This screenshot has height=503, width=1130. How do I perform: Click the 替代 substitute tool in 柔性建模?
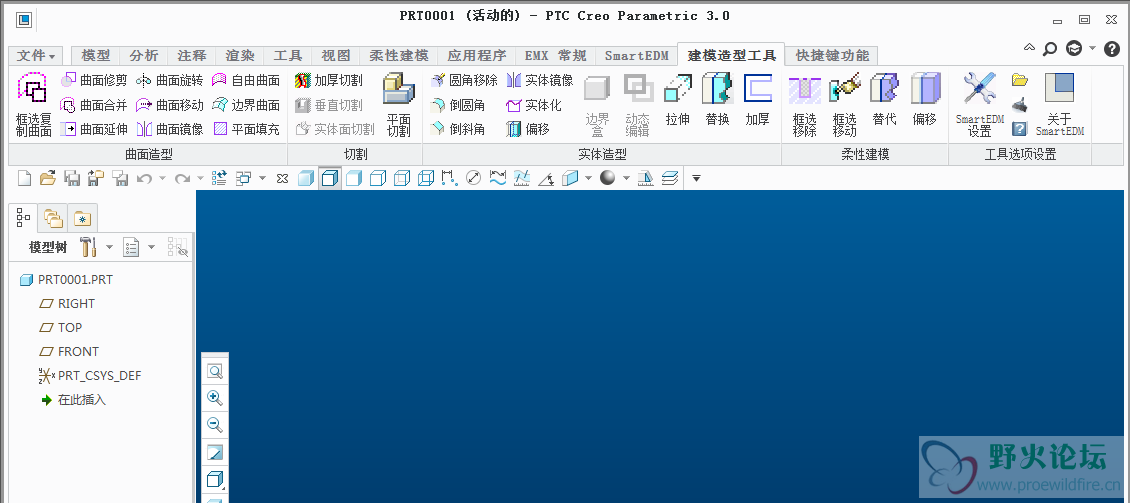coord(884,101)
